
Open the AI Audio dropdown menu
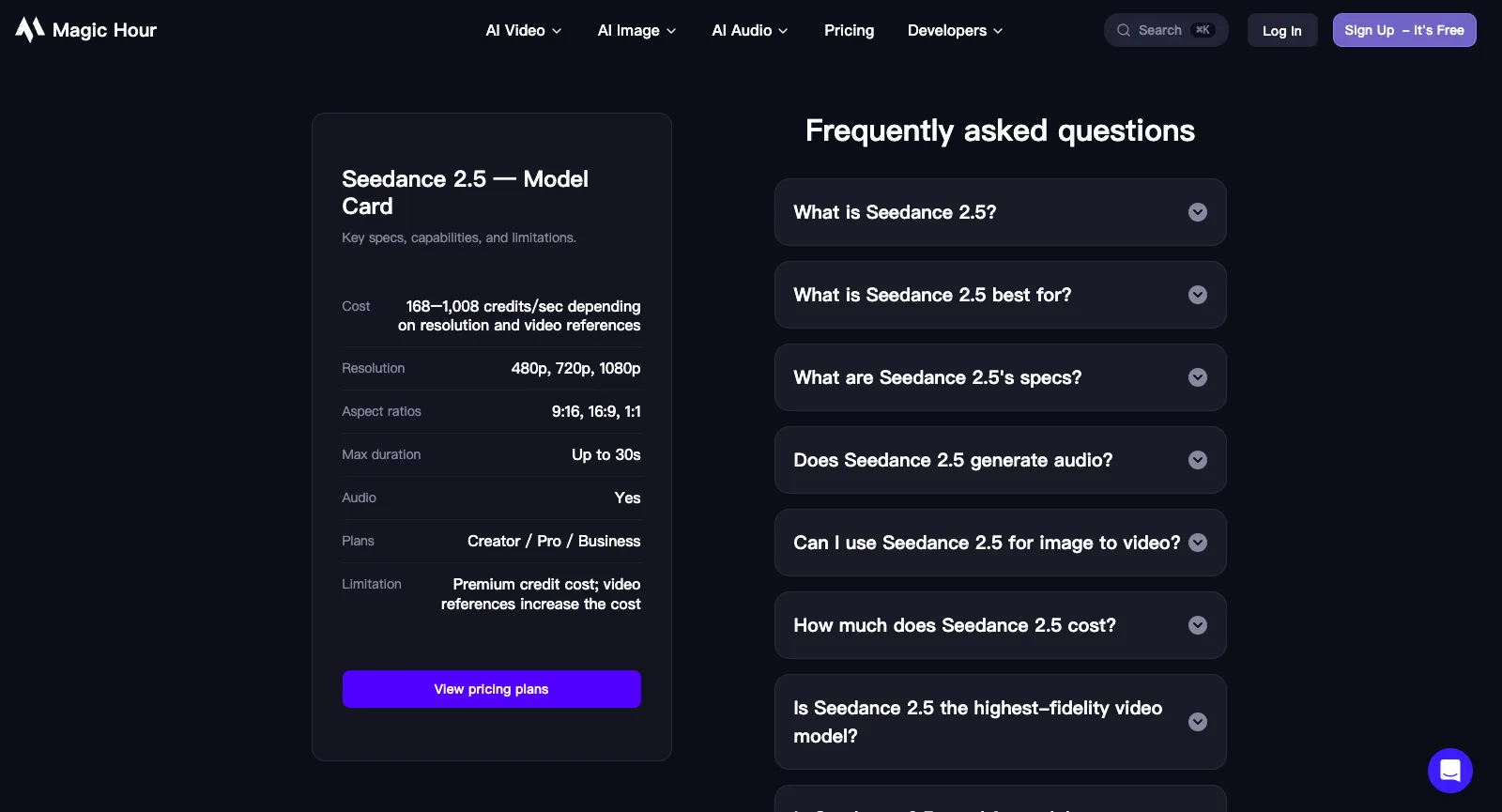[749, 30]
